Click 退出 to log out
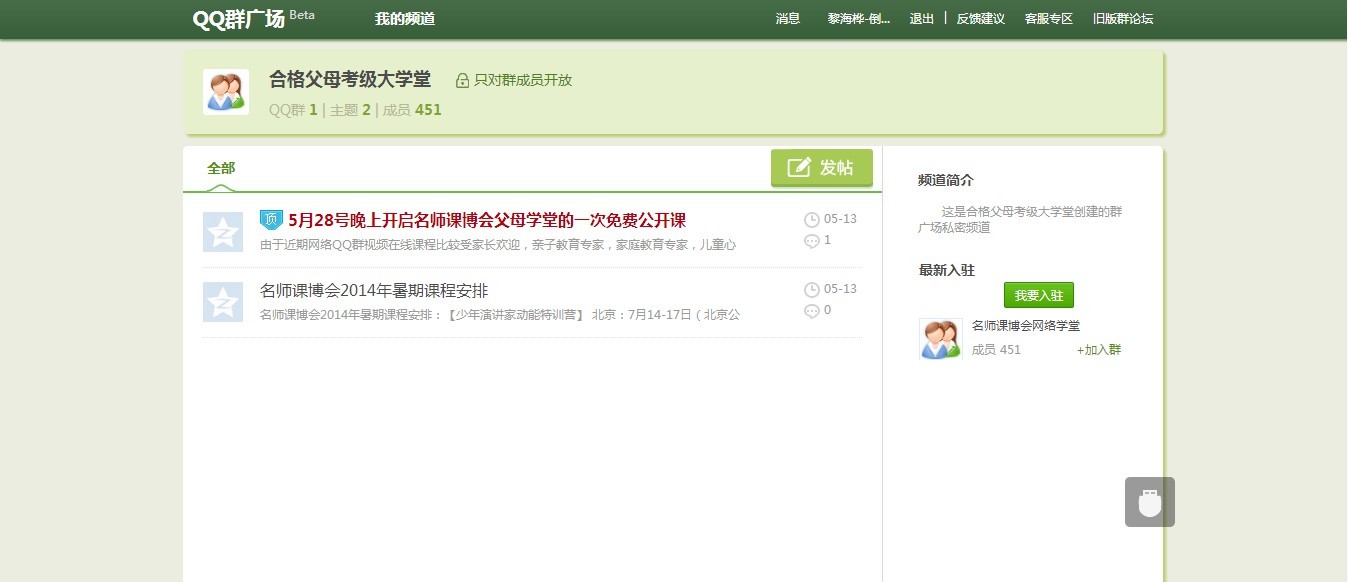 click(x=921, y=19)
